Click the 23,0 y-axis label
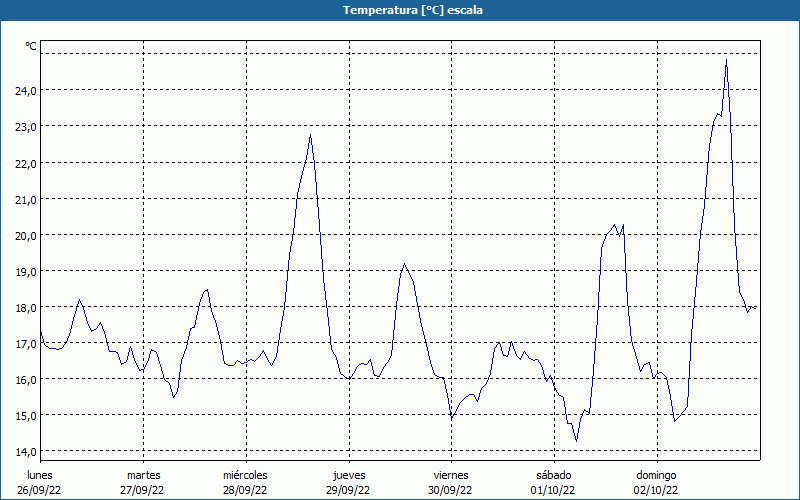Screen dimensions: 800x500 [x=26, y=127]
